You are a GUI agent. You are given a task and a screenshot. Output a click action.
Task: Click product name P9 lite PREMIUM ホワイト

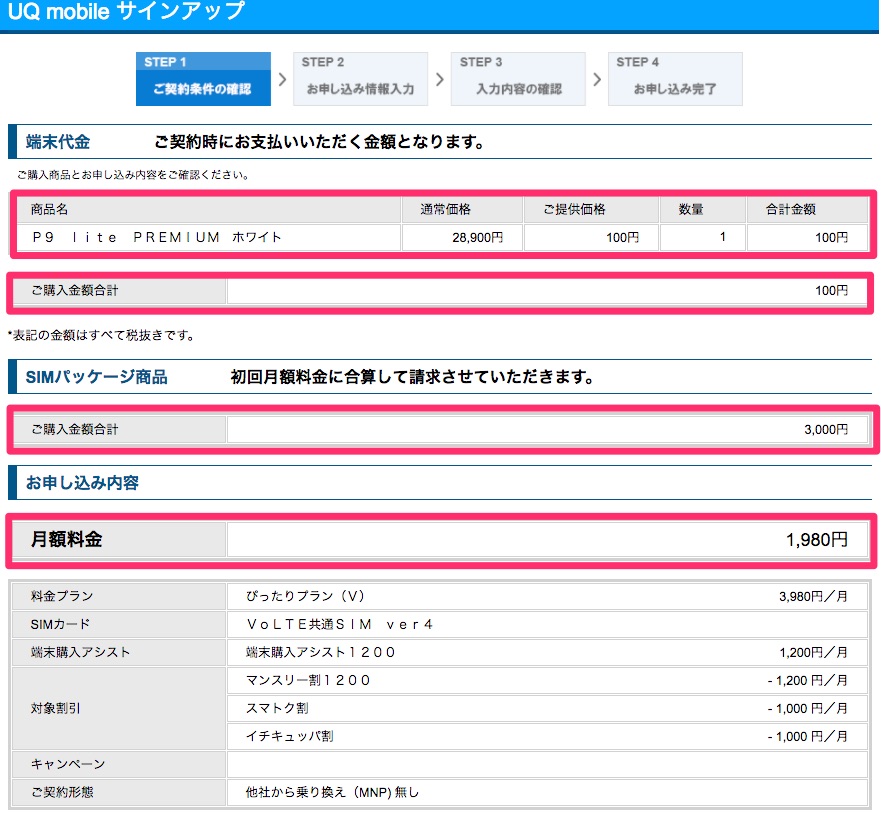point(157,237)
